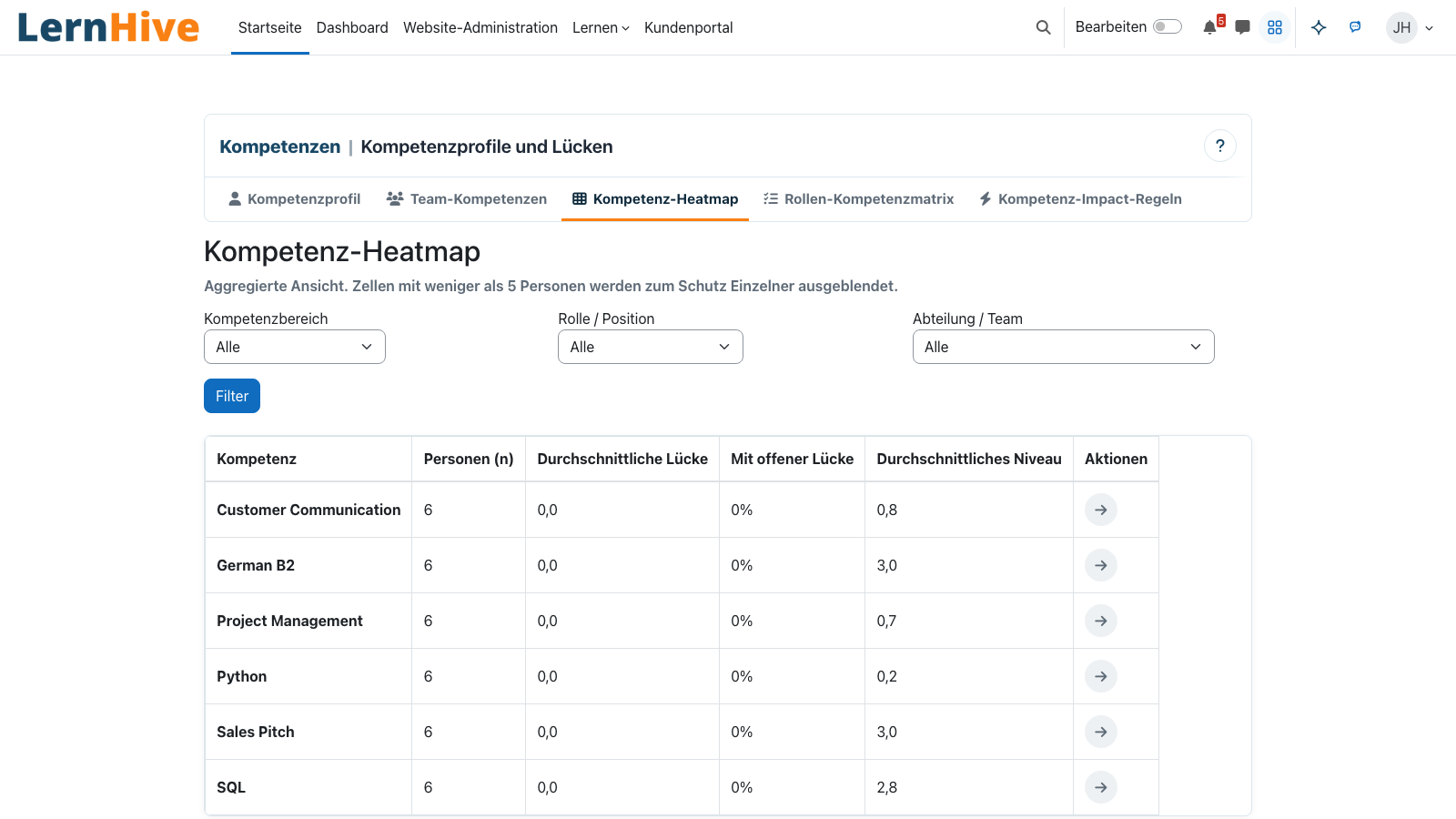
Task: Go to Startseite in navigation
Action: coord(270,27)
